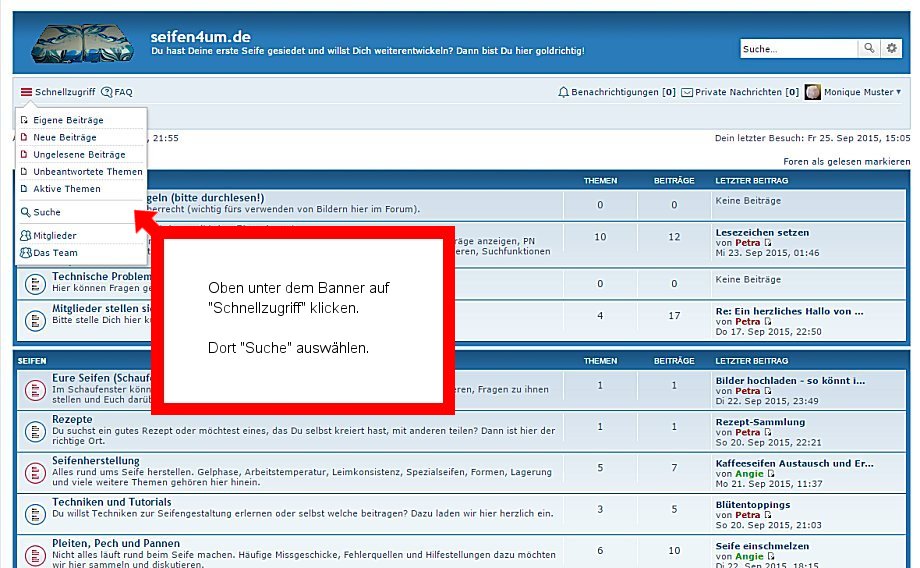Image resolution: width=920 pixels, height=568 pixels.
Task: Click Monique Muster's avatar image
Action: tap(813, 92)
